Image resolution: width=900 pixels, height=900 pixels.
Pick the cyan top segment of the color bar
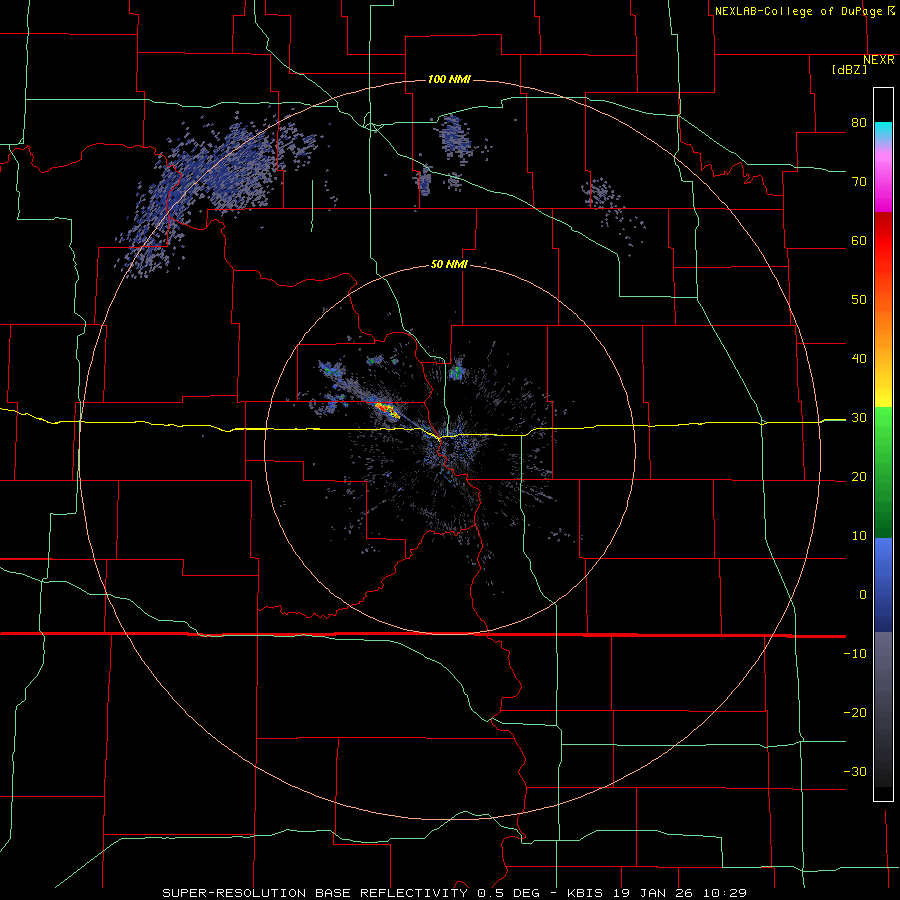click(x=883, y=132)
